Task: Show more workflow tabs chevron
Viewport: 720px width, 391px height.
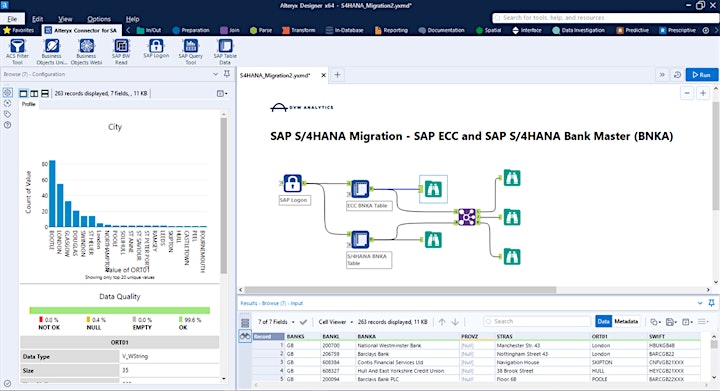Action: pos(662,75)
